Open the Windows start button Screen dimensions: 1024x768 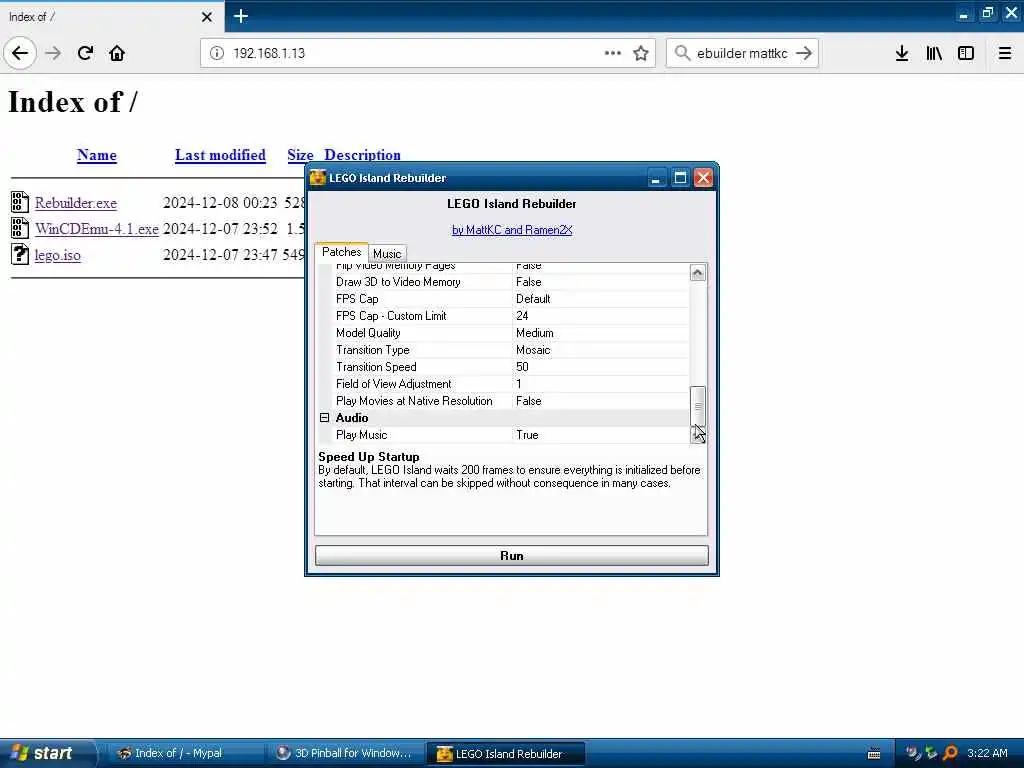[x=47, y=753]
